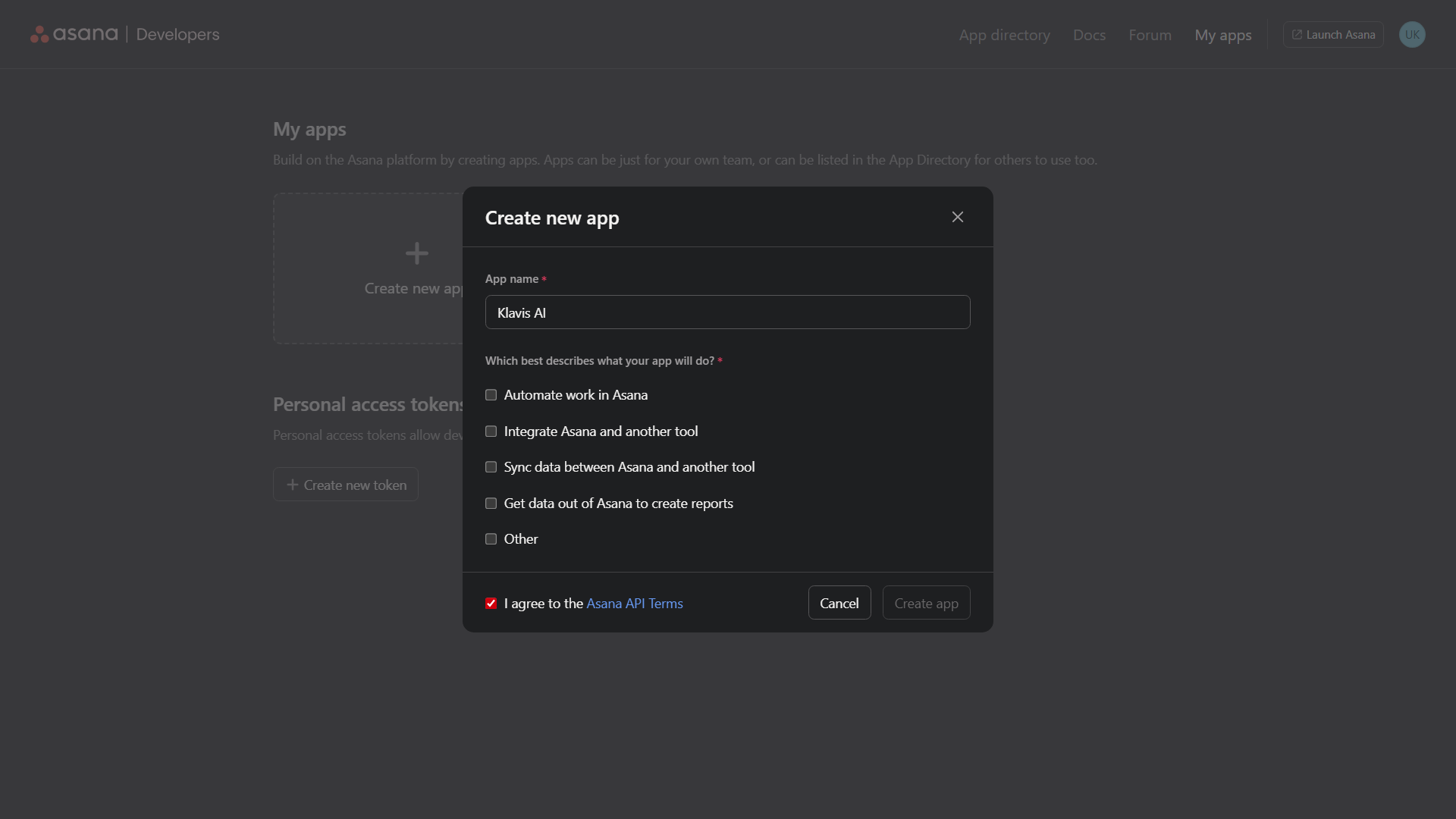Check Get data out of Asana to create reports
Viewport: 1456px width, 819px height.
[491, 504]
